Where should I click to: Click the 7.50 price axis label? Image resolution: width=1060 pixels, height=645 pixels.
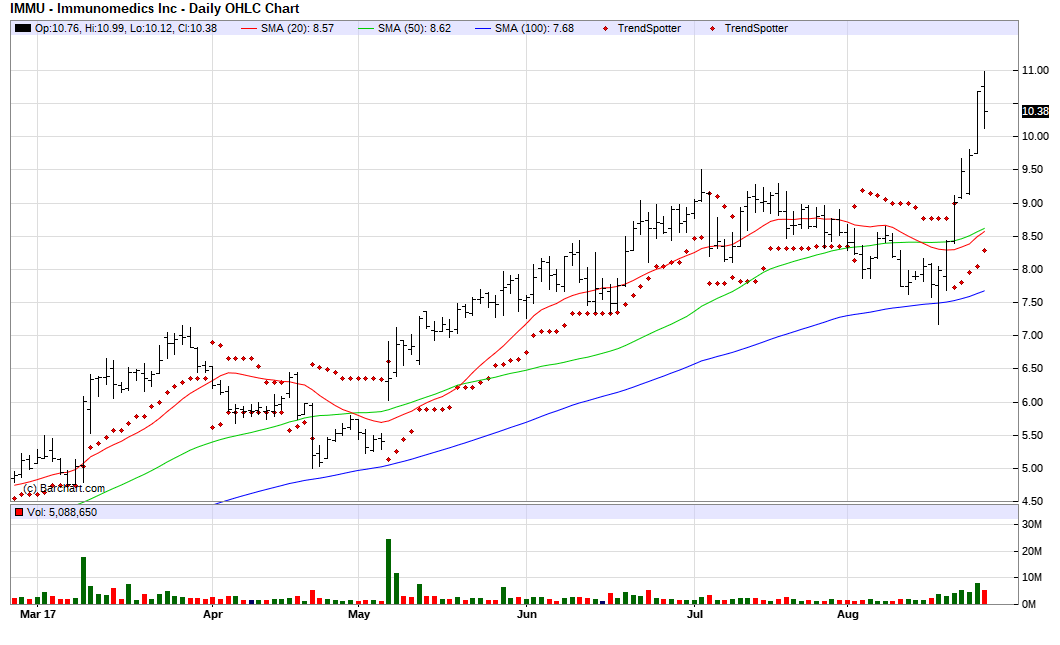coord(1032,302)
